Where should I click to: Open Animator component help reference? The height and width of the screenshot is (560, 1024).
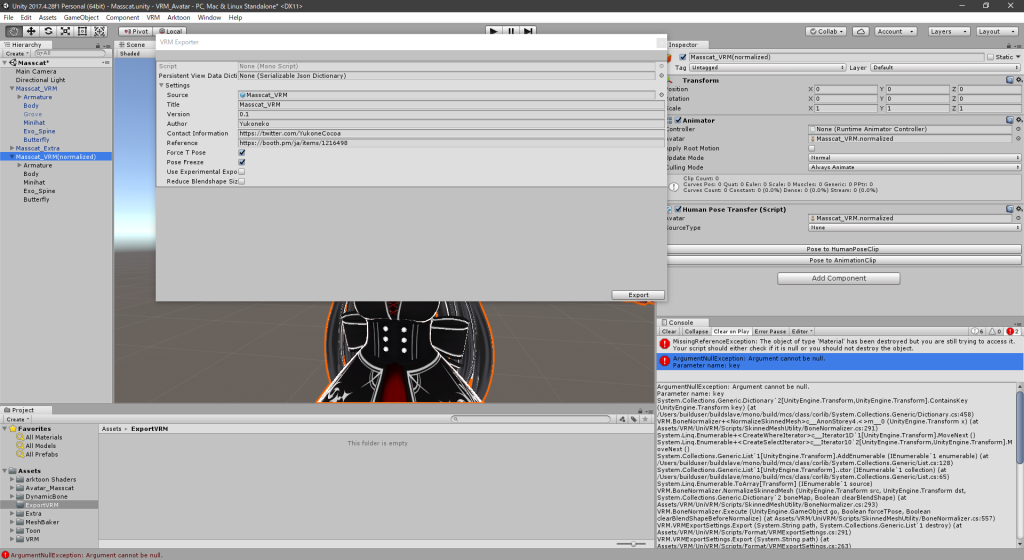1010,120
